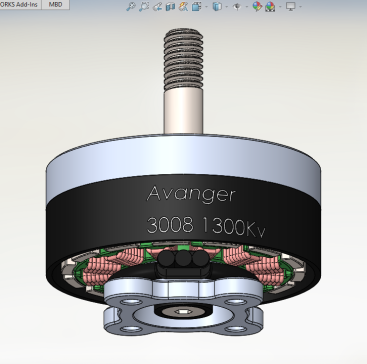Image resolution: width=367 pixels, height=364 pixels.
Task: Select the smooth unthreaded shaft section
Action: pos(183,112)
